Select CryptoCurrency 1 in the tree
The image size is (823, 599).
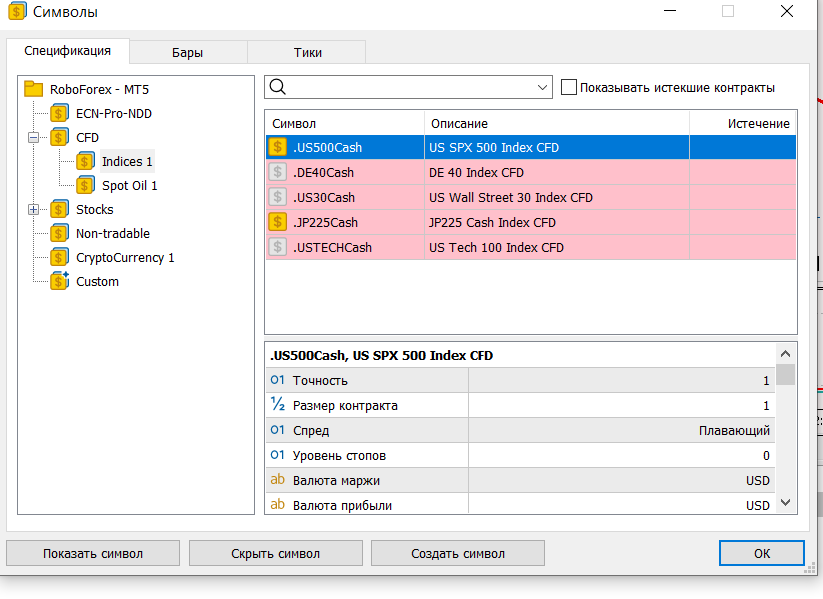coord(125,257)
